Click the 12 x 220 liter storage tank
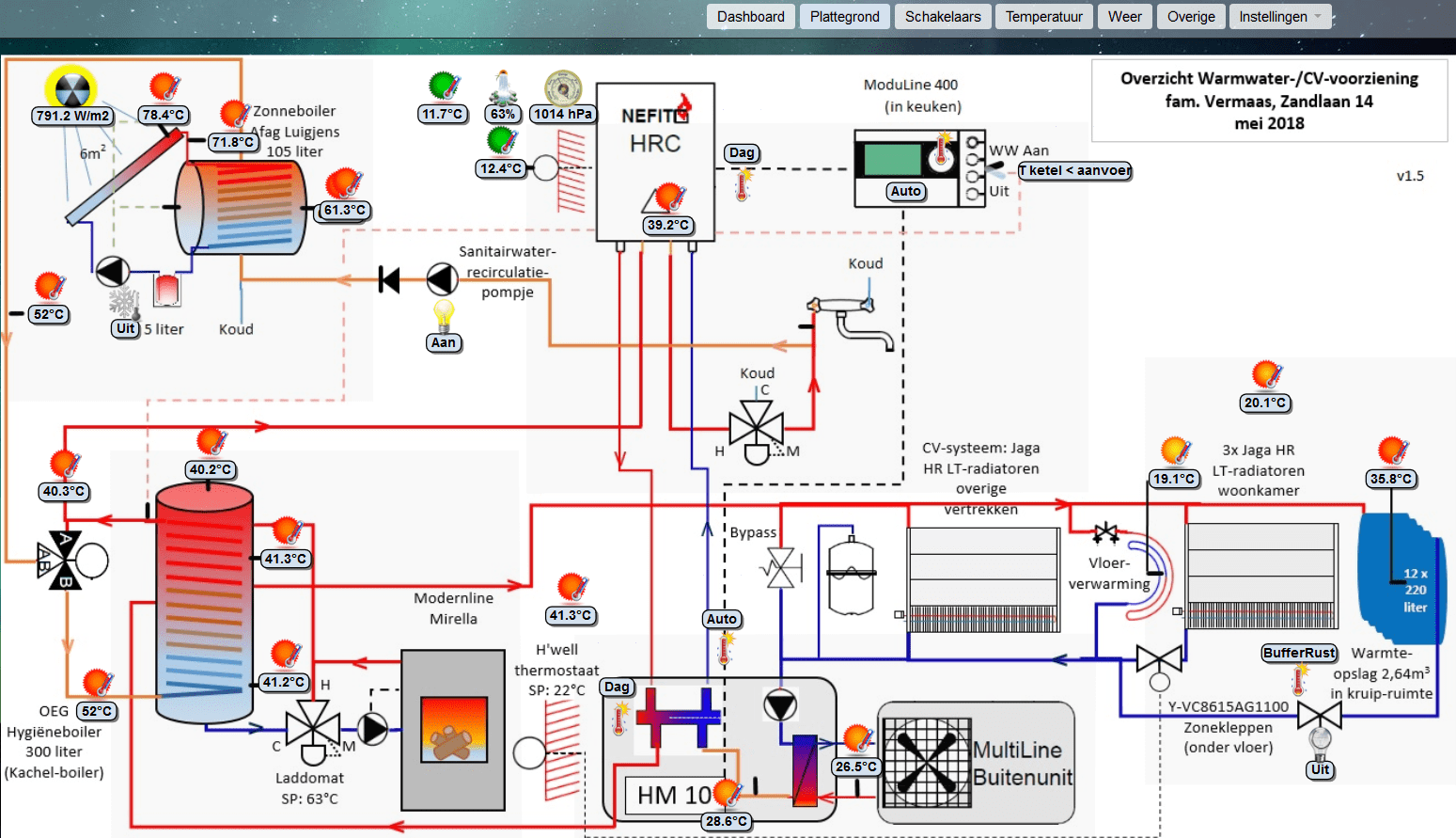Image resolution: width=1456 pixels, height=838 pixels. pyautogui.click(x=1401, y=578)
